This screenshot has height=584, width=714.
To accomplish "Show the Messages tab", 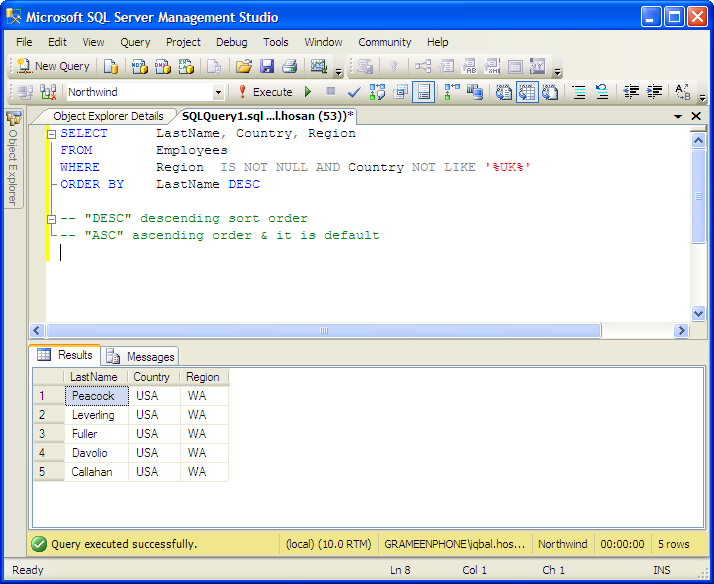I will [141, 357].
